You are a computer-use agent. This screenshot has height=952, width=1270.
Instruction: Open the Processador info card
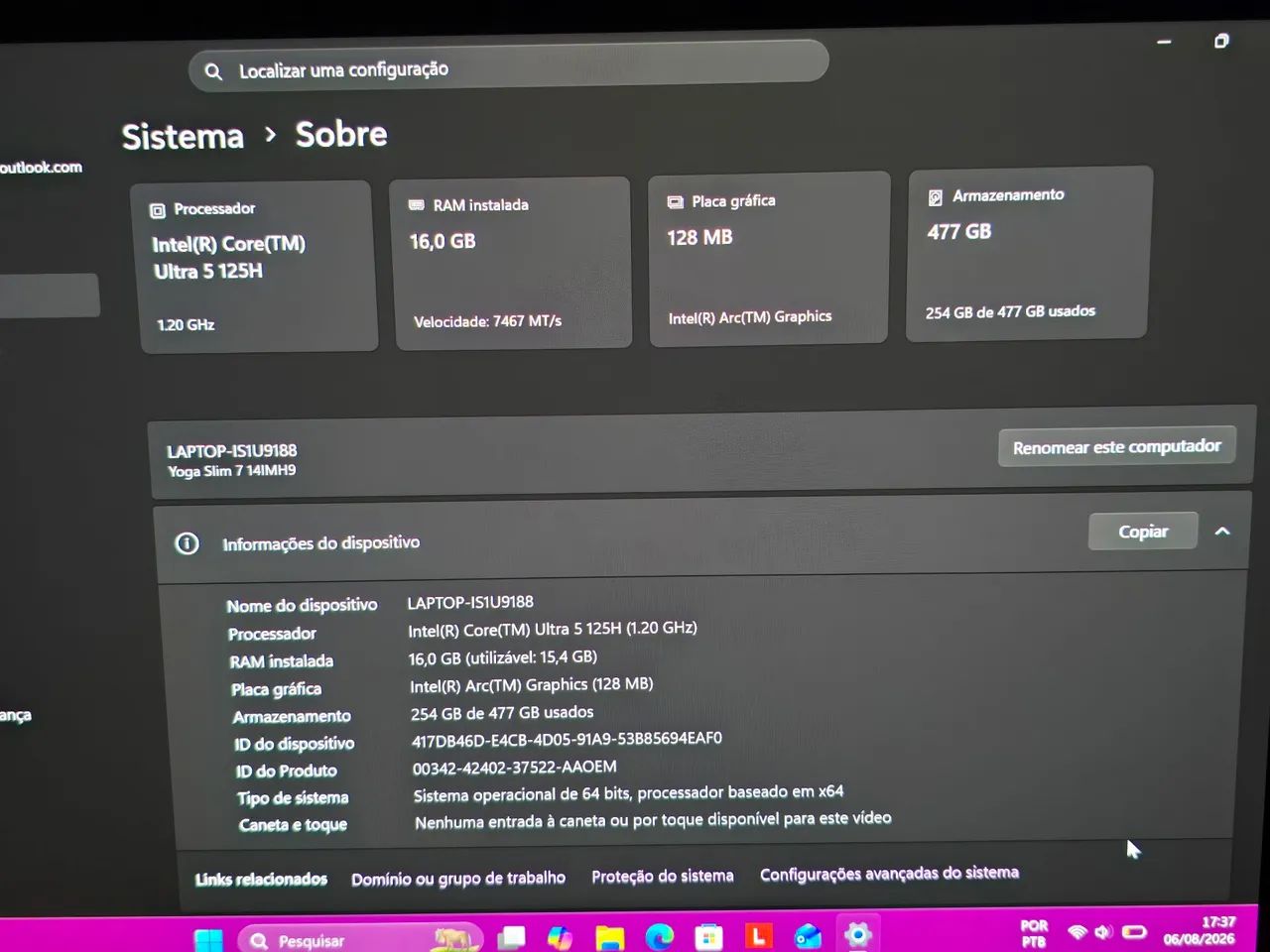click(x=257, y=267)
